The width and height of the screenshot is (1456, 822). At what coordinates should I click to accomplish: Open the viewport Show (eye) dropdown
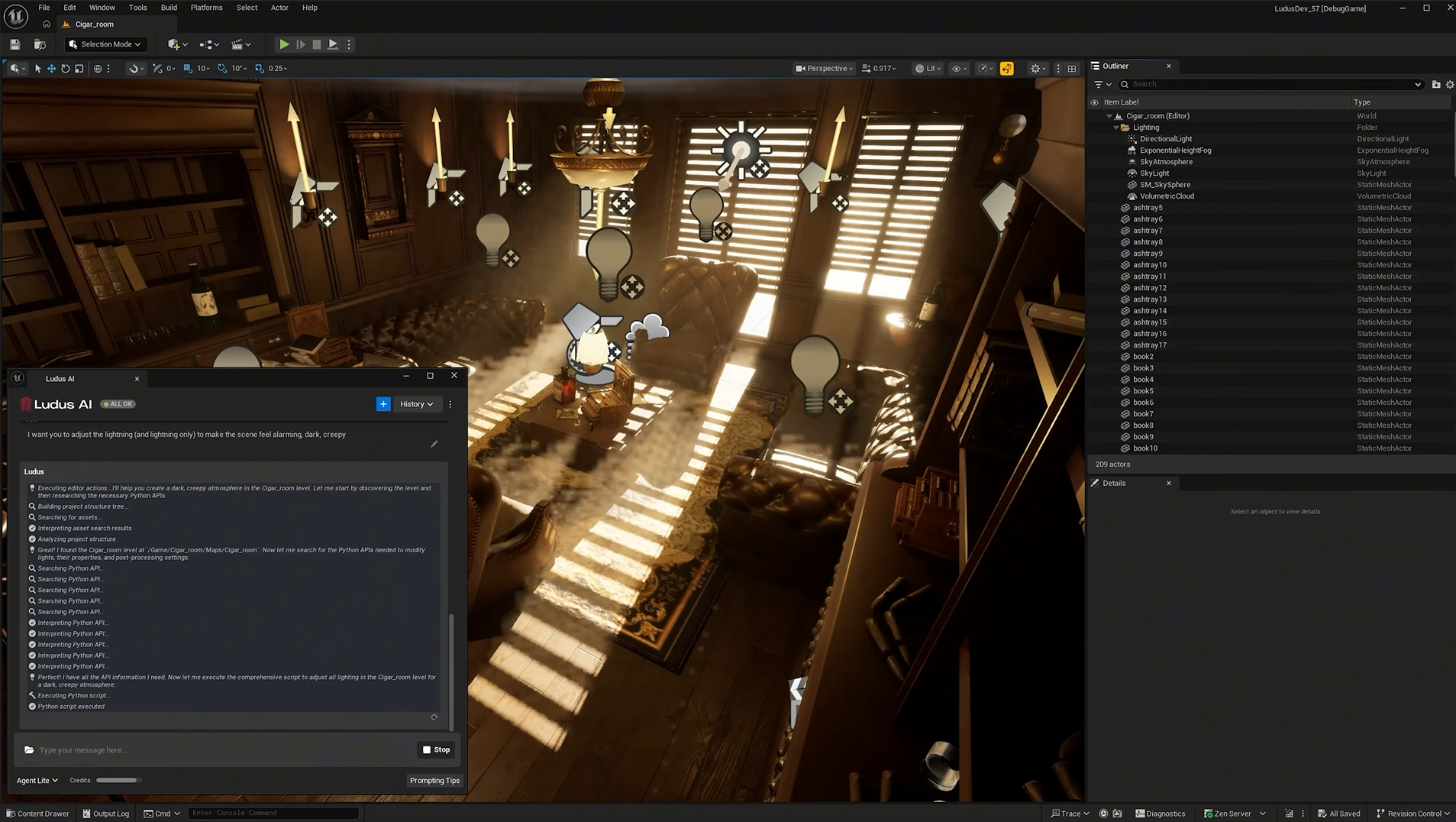(x=959, y=68)
